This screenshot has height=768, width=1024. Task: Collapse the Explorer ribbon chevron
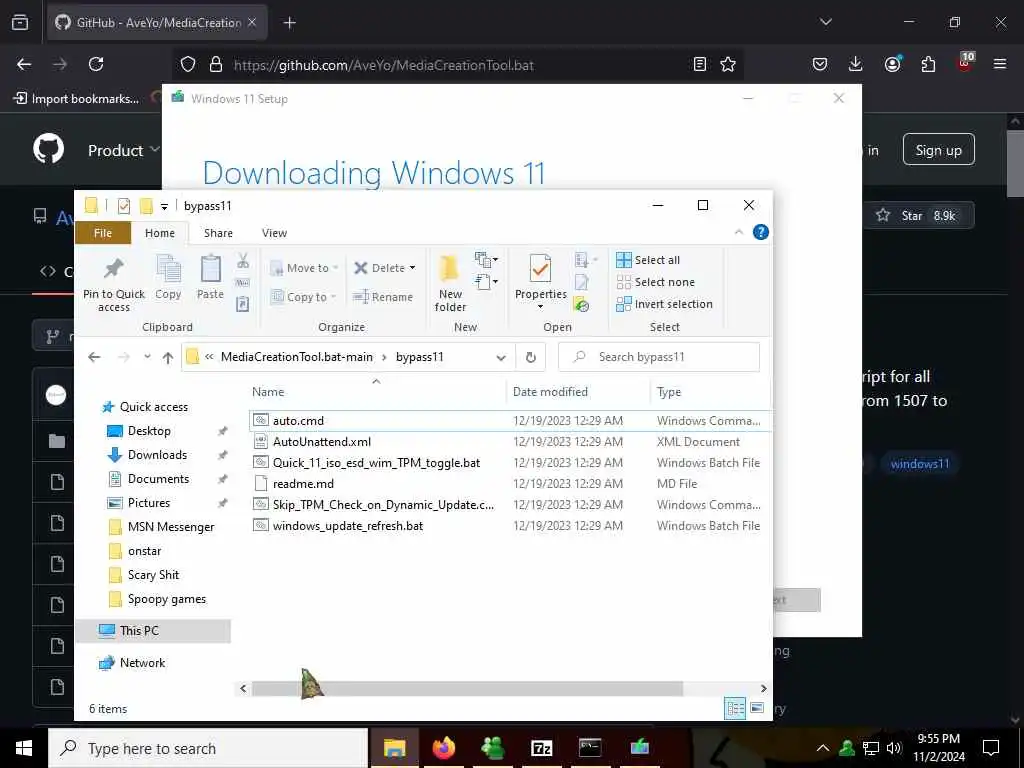[x=739, y=232]
